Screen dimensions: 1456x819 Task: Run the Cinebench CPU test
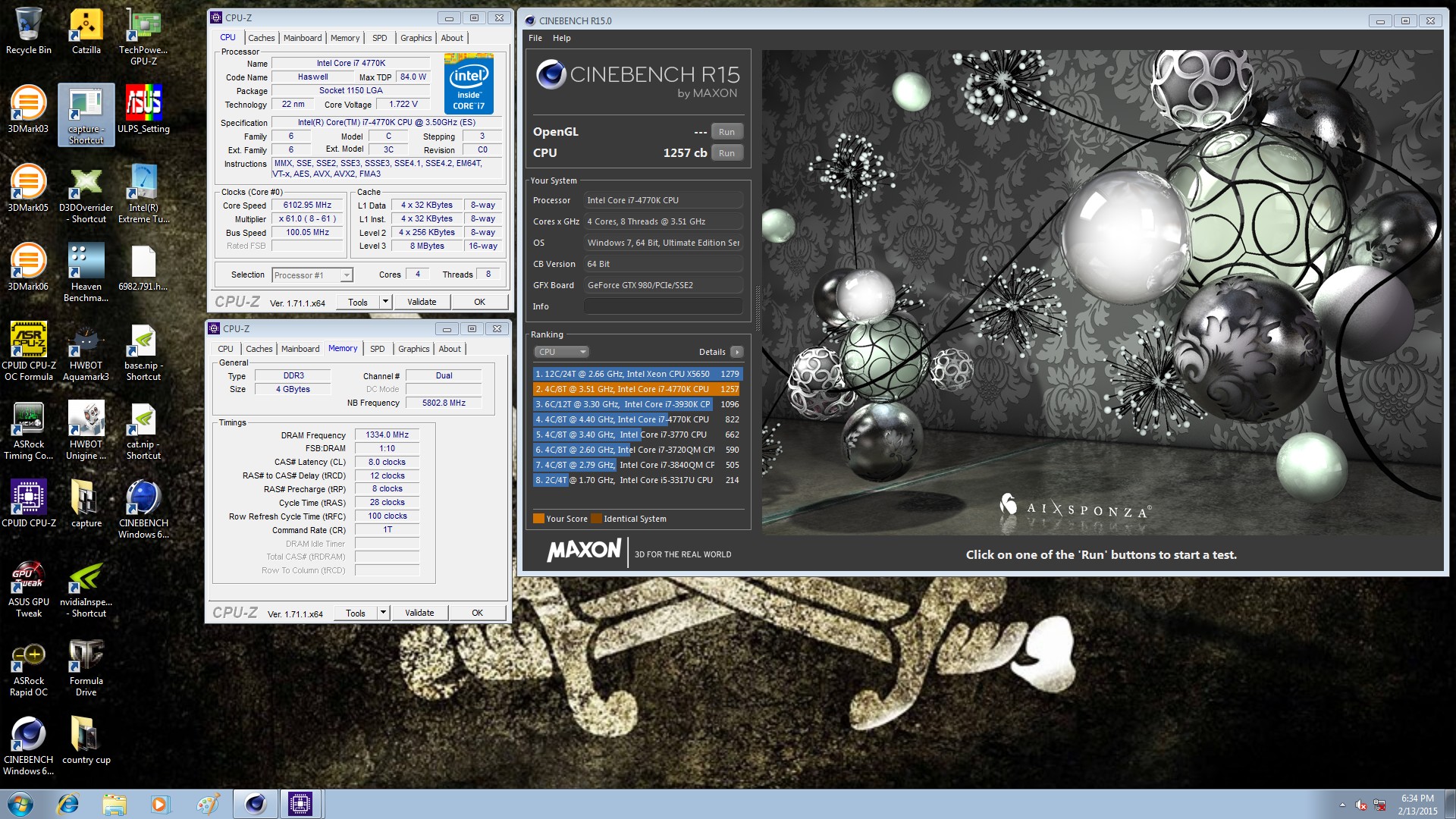point(726,153)
